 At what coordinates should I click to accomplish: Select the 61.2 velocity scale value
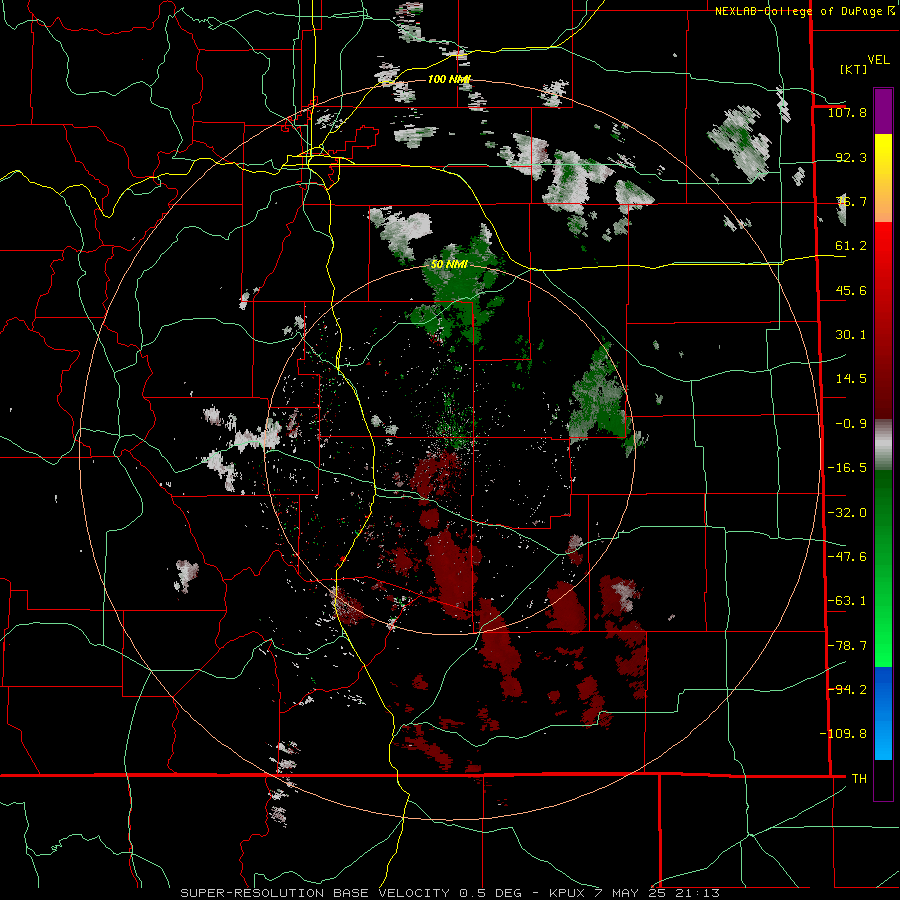tap(851, 246)
